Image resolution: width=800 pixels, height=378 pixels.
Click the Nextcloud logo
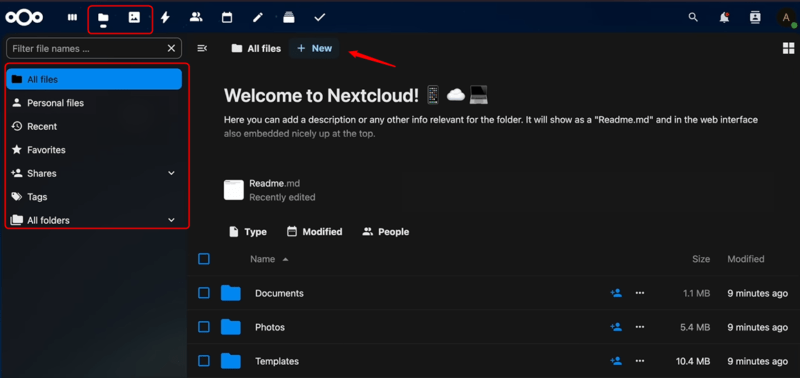[24, 17]
